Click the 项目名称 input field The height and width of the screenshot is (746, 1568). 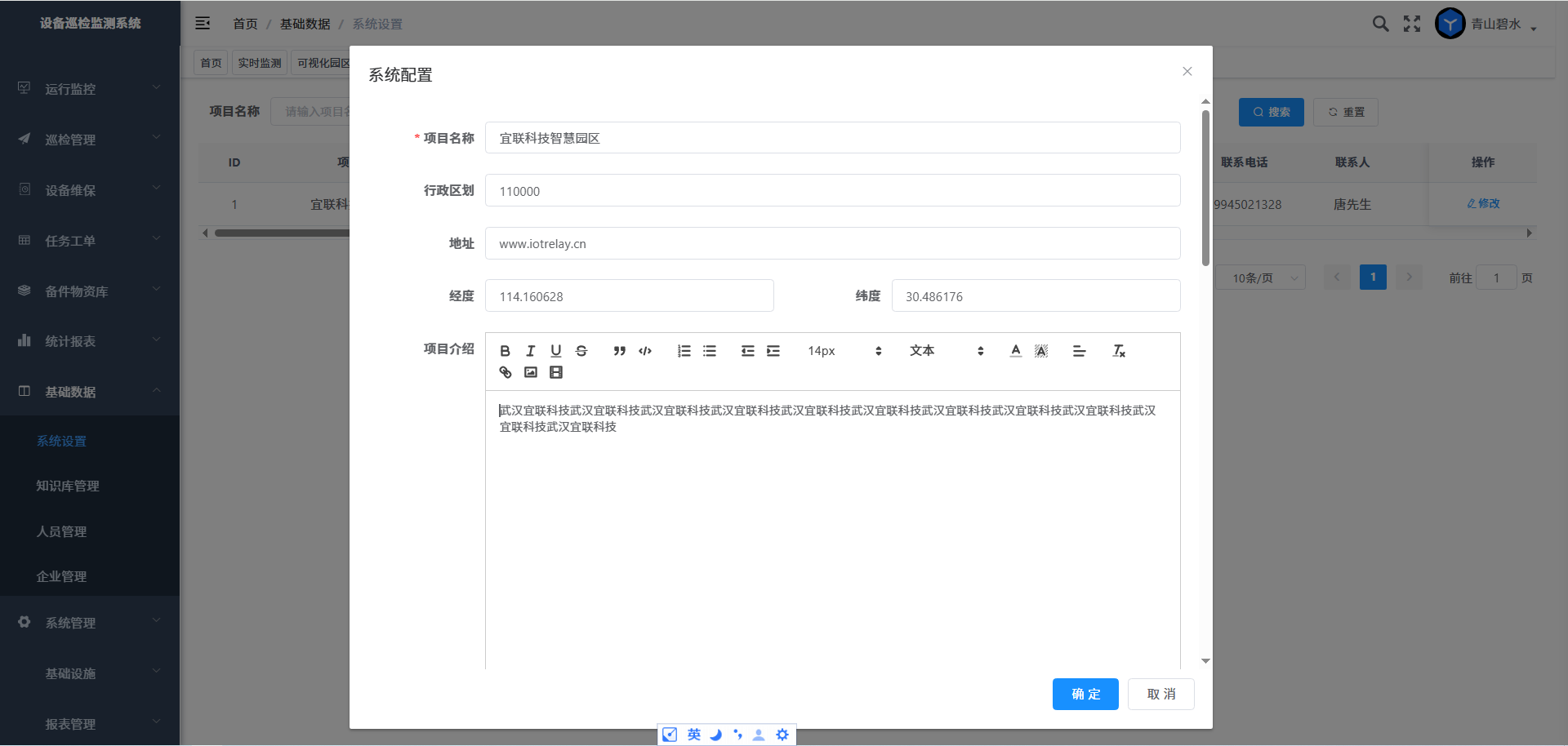[832, 138]
